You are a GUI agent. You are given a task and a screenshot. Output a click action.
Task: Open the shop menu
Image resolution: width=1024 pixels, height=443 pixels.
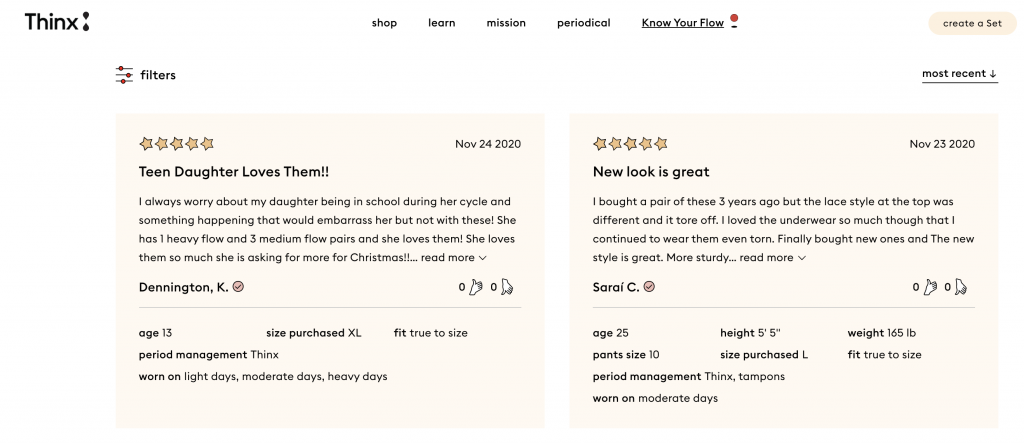pyautogui.click(x=384, y=23)
